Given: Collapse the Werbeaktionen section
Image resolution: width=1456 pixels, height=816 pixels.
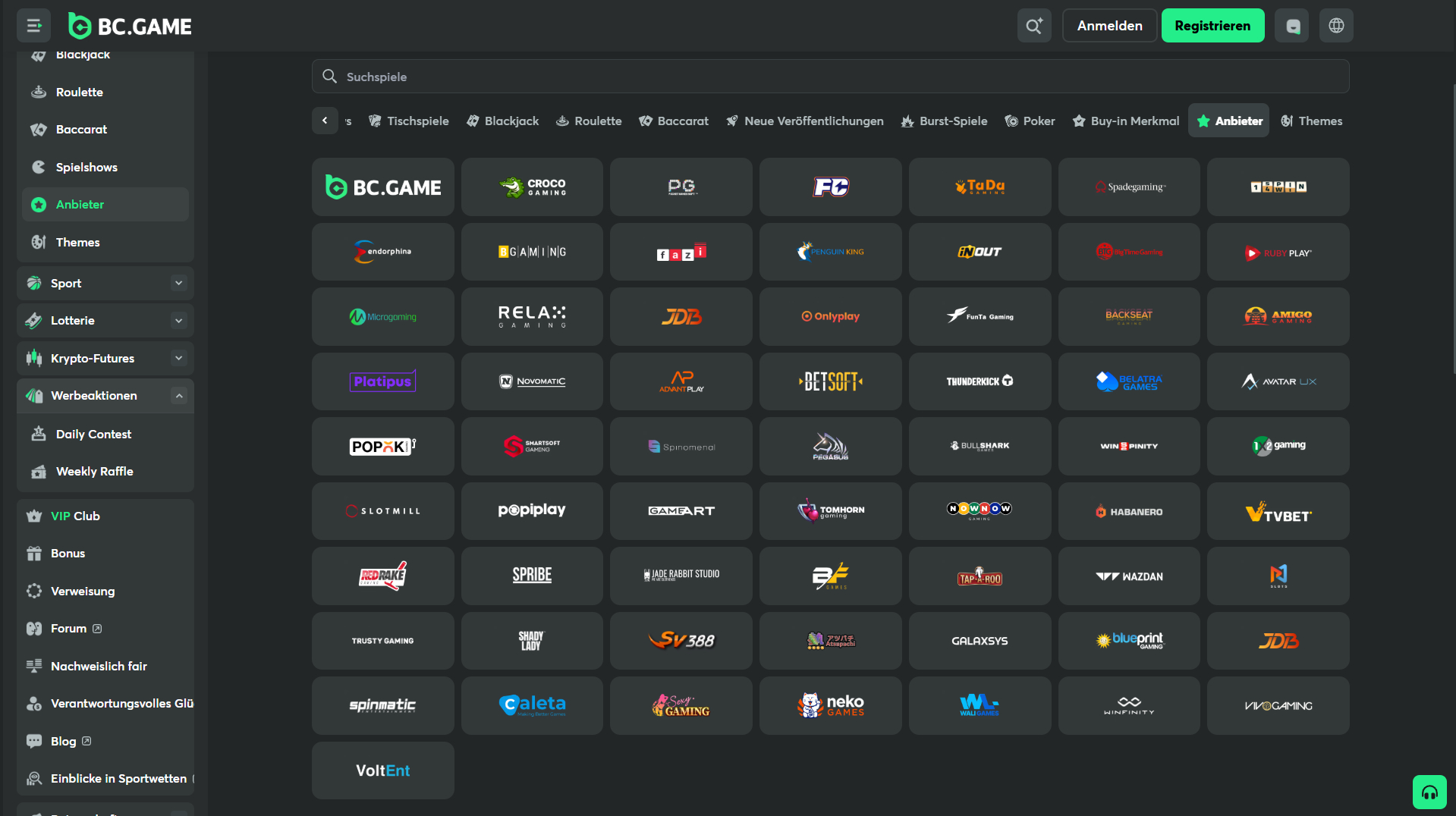Looking at the screenshot, I should pos(178,396).
